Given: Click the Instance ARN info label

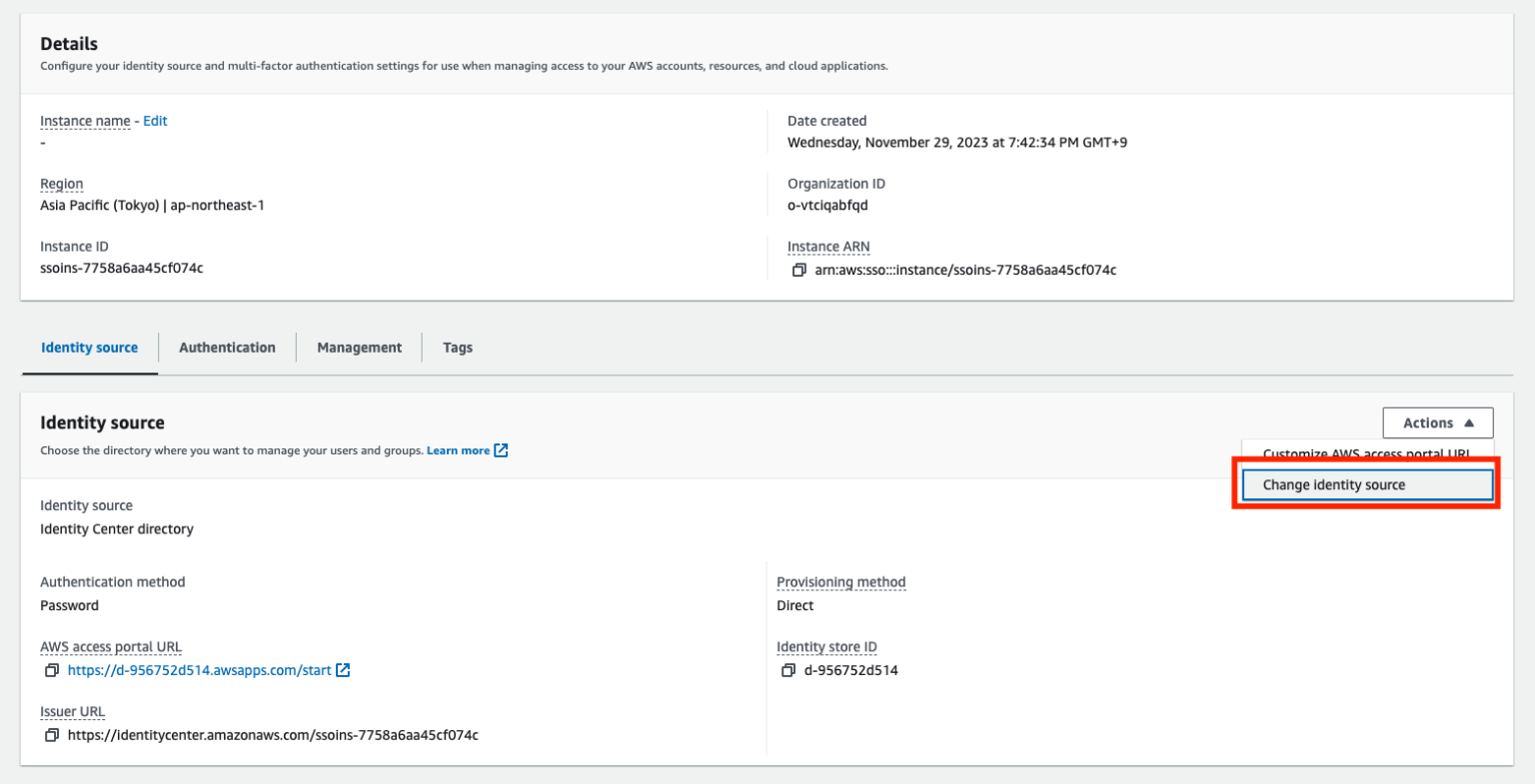Looking at the screenshot, I should [x=828, y=246].
